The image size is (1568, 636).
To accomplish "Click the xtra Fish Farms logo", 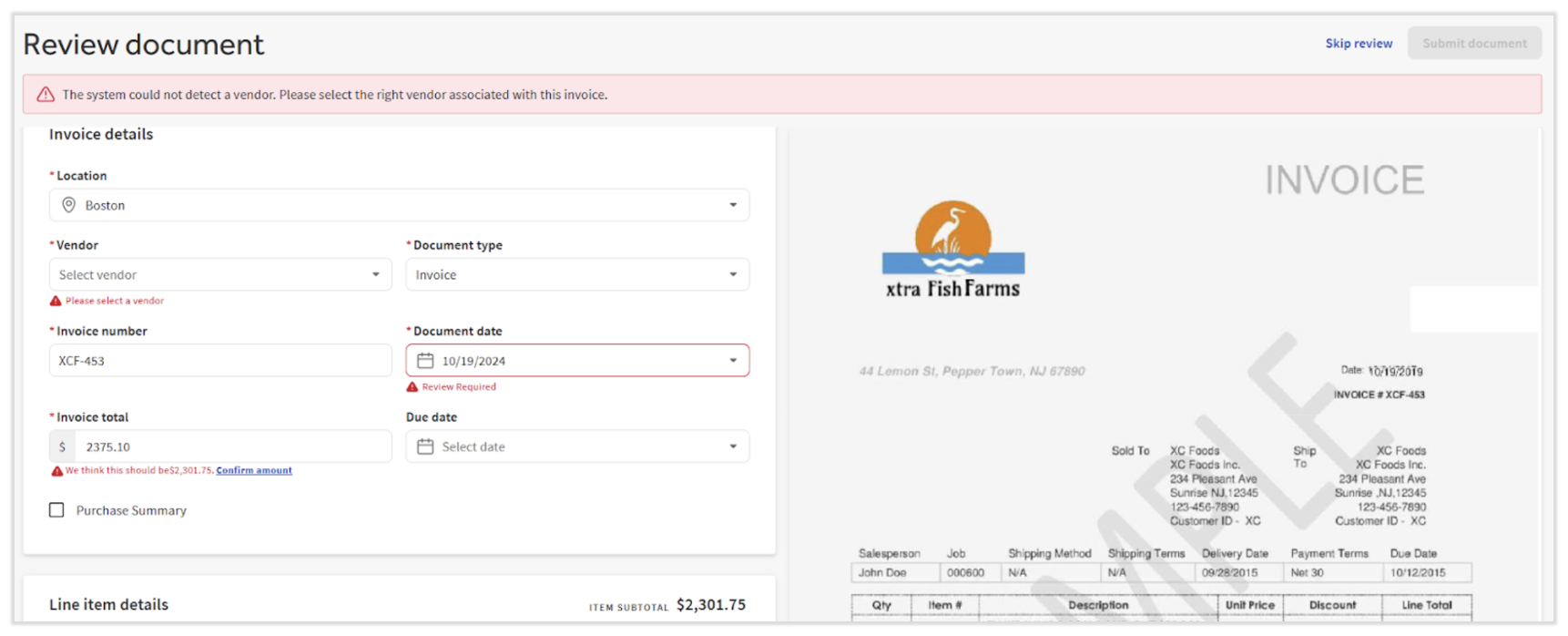I will coord(952,250).
